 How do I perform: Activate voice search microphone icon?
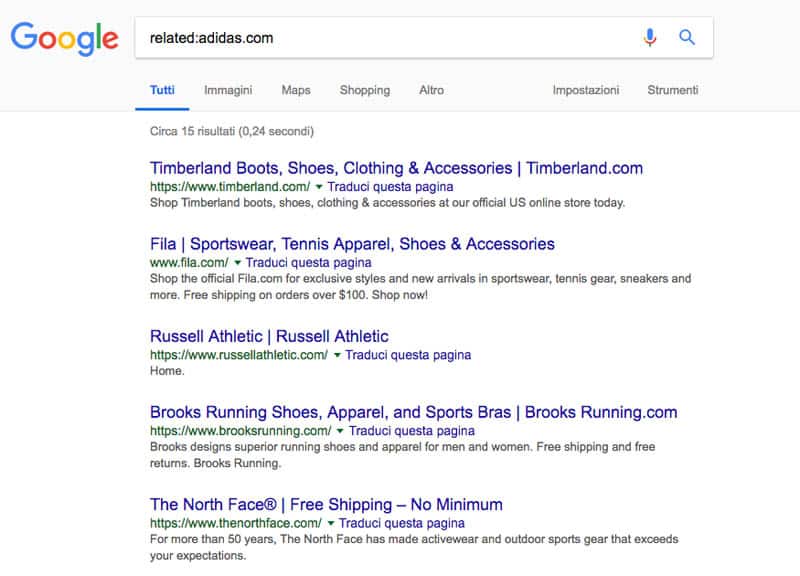pos(649,37)
